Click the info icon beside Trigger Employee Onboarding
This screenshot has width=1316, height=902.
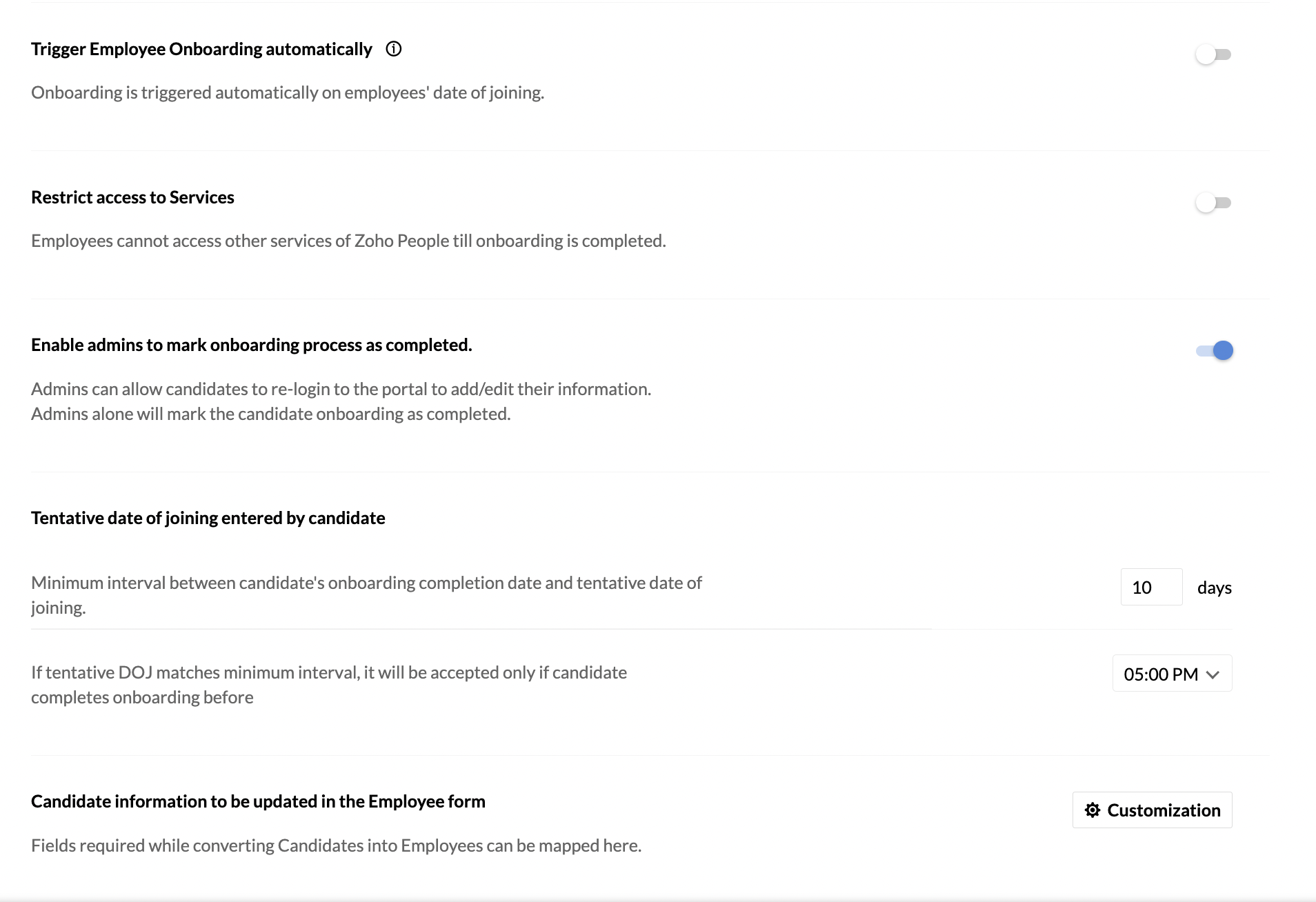[394, 49]
